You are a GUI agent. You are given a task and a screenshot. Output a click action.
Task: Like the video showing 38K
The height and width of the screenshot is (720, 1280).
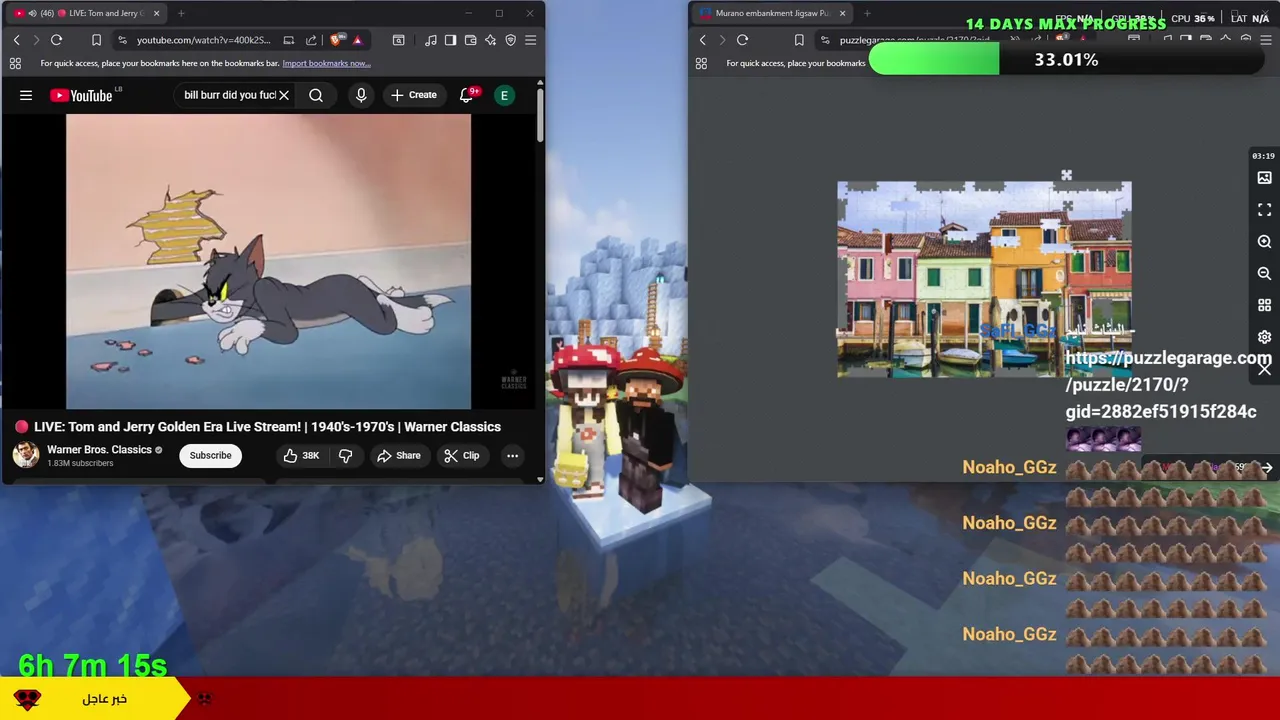[x=301, y=455]
